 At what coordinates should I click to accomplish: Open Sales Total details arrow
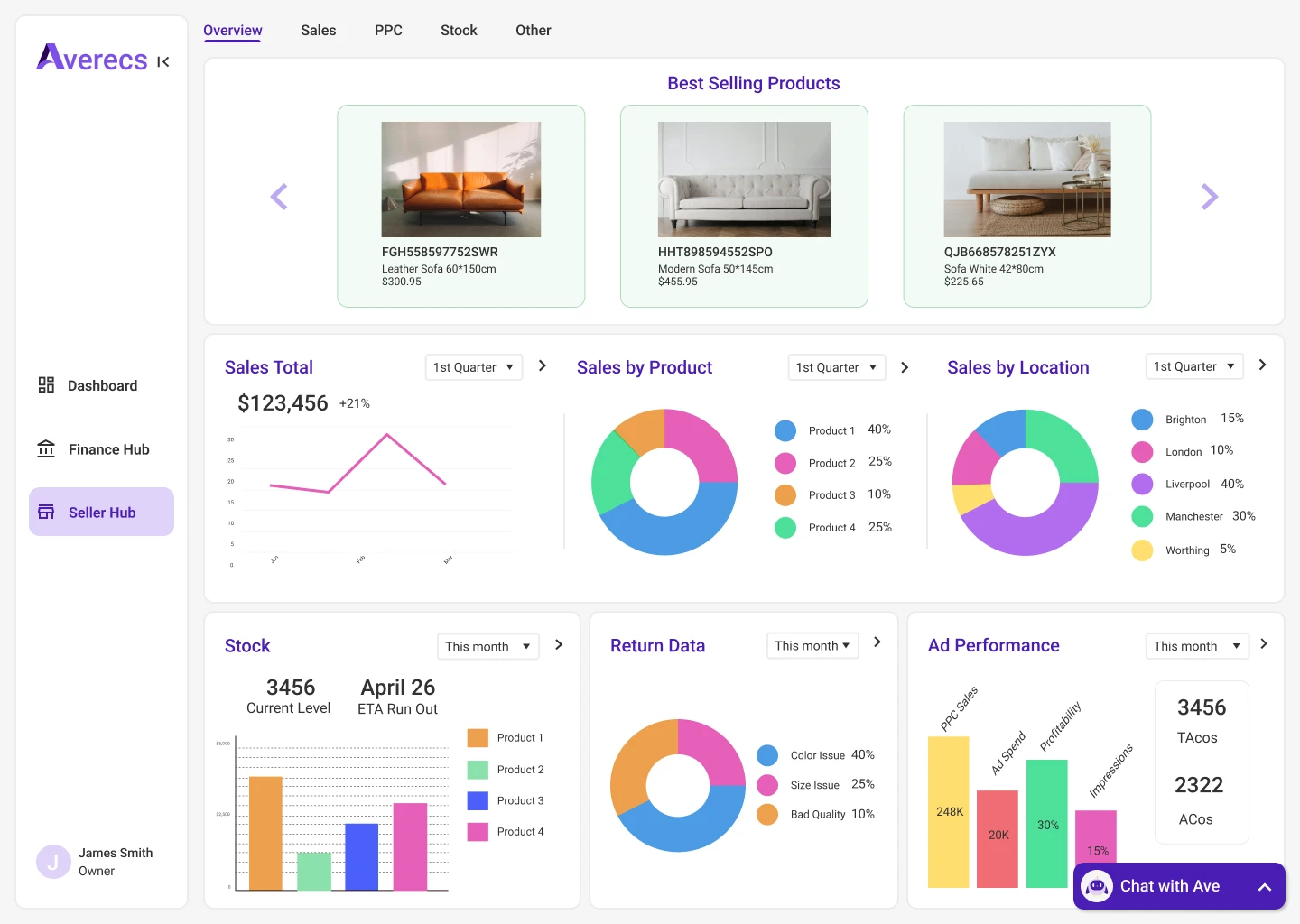543,365
